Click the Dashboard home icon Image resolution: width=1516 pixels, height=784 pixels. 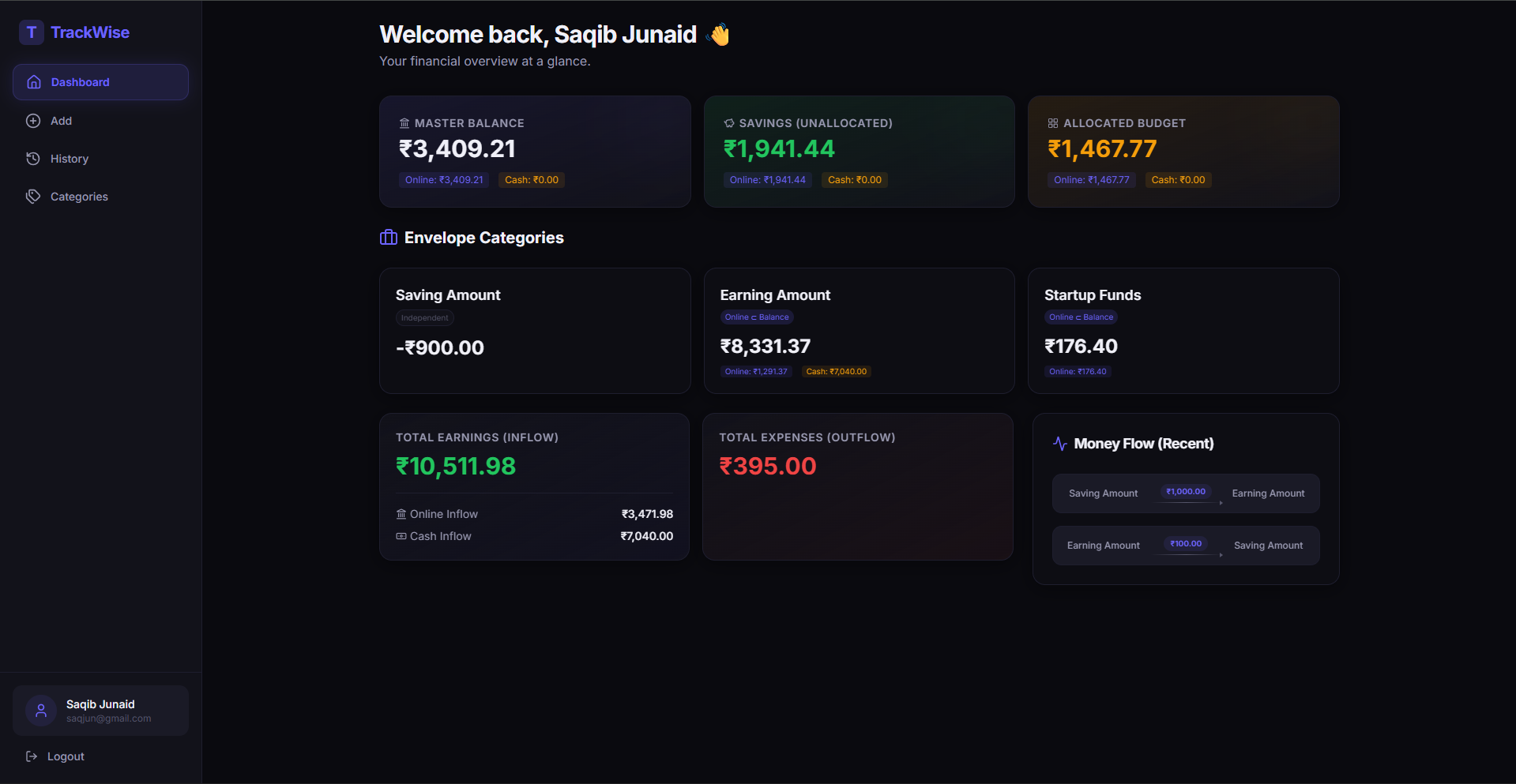tap(34, 82)
